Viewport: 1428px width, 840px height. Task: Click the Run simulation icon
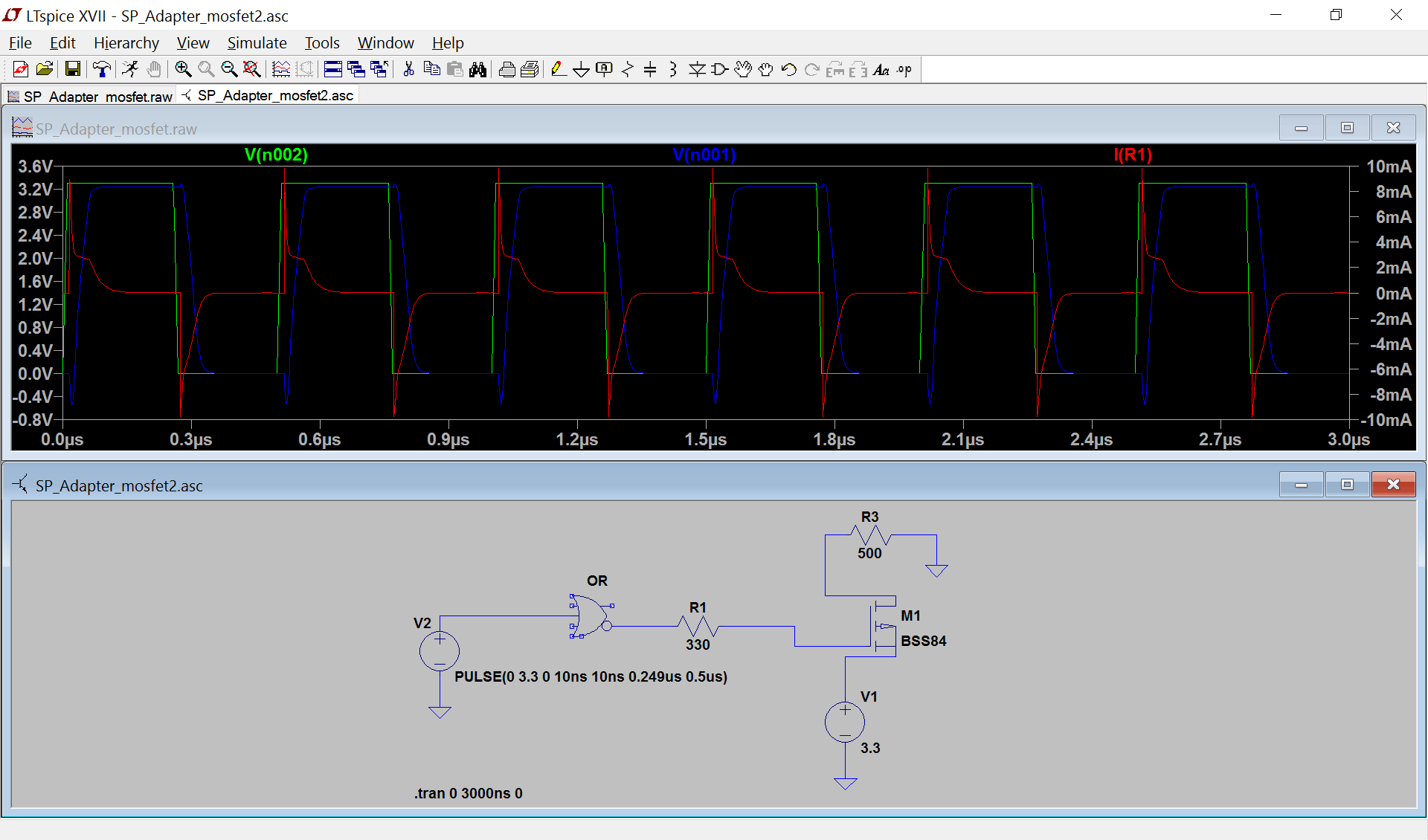[x=130, y=70]
